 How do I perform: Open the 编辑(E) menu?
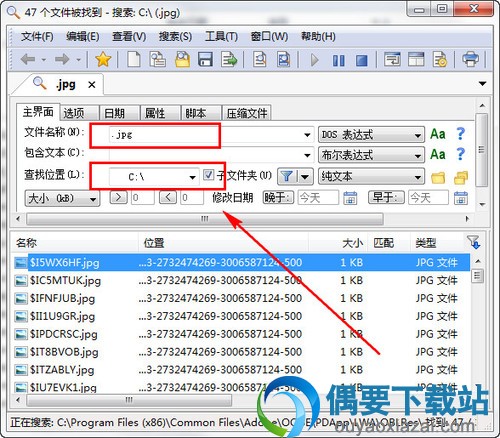coord(83,36)
